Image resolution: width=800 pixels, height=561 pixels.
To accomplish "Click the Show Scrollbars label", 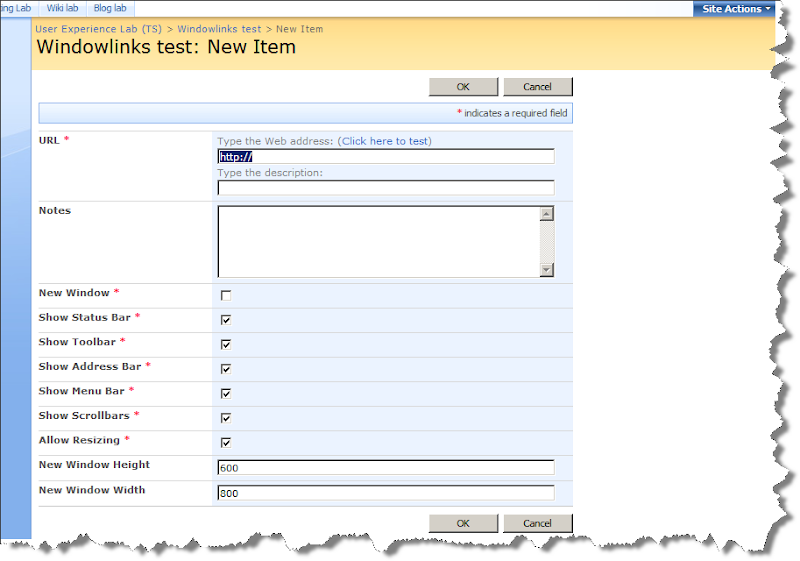I will 84,416.
